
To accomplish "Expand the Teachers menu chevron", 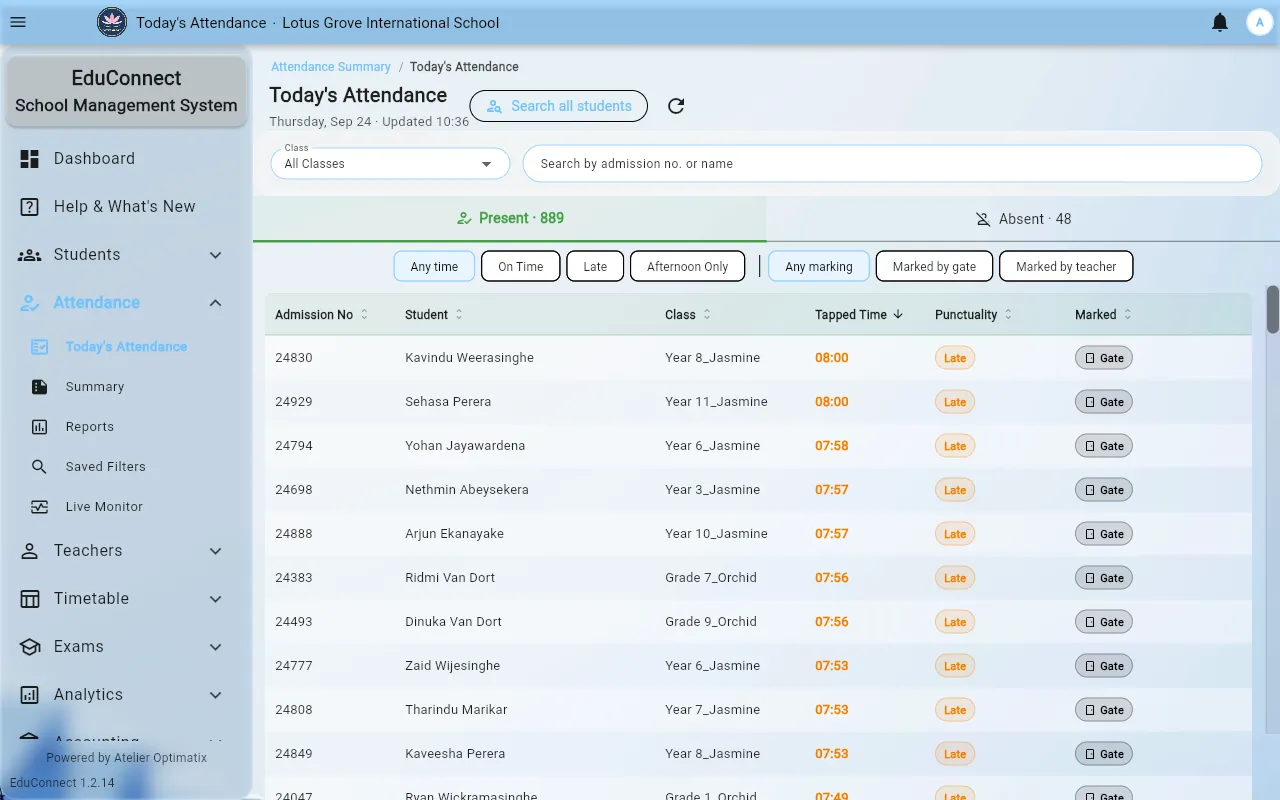I will [216, 551].
